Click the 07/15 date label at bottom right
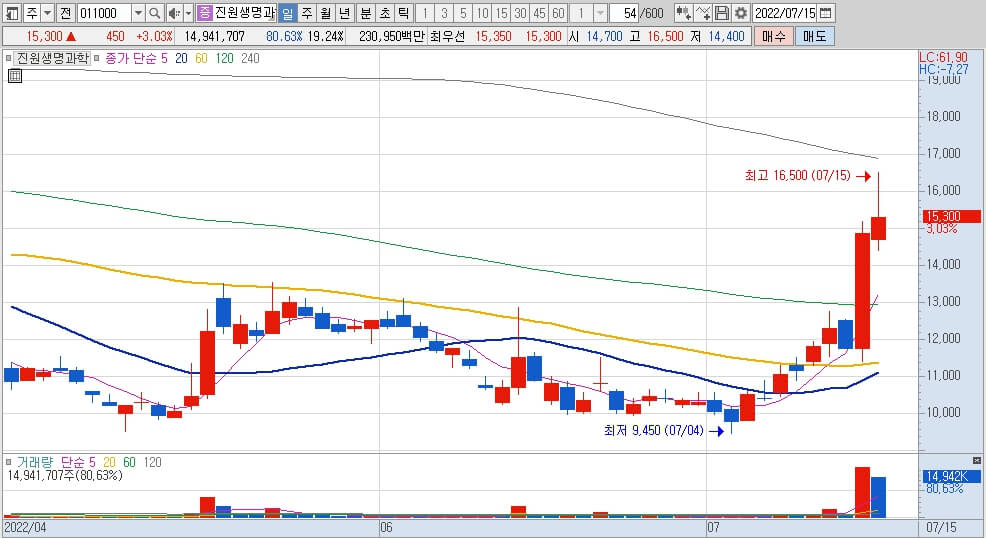 coord(941,527)
